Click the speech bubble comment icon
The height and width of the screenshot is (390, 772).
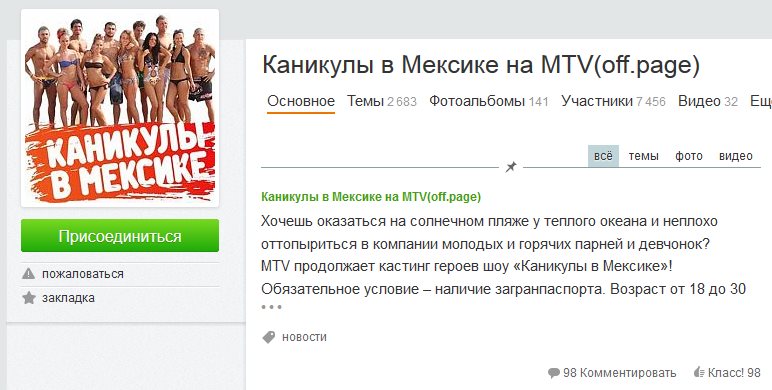[x=554, y=373]
